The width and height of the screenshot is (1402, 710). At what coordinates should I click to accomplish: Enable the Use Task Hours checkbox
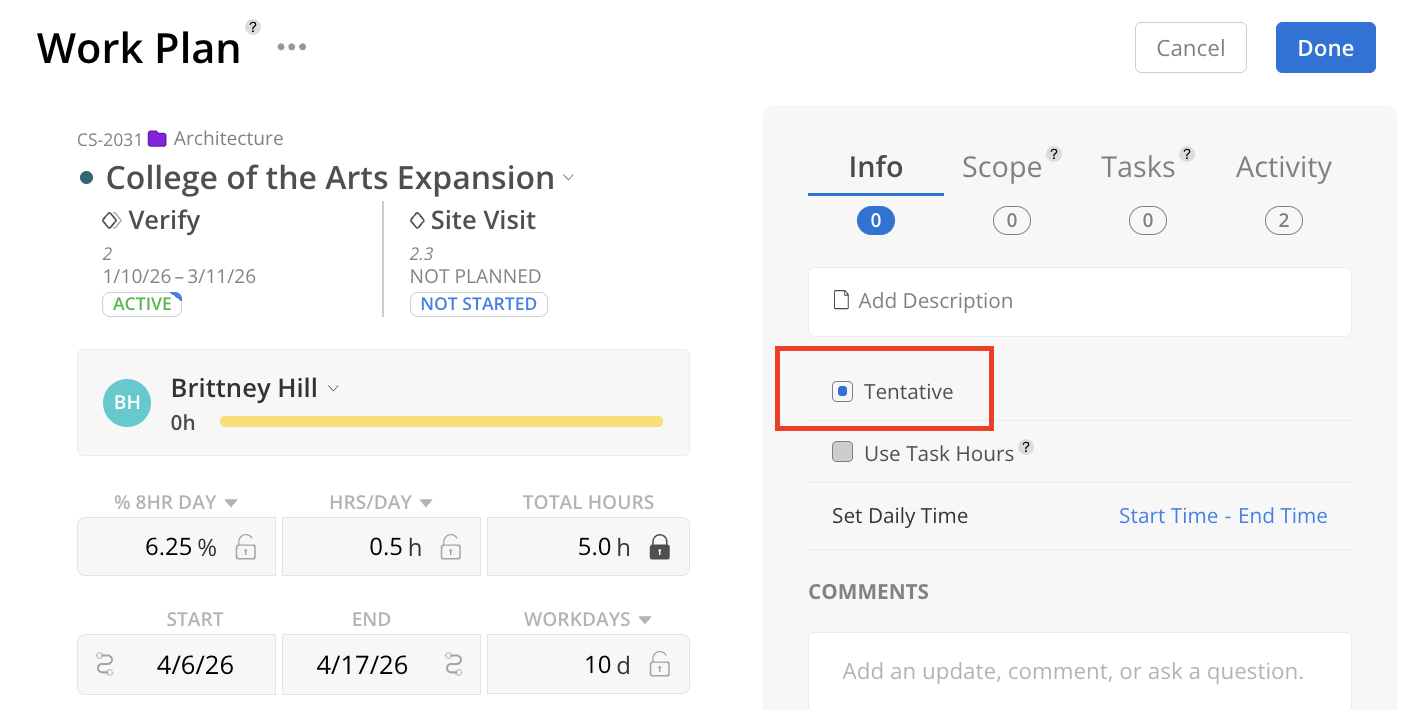[x=842, y=453]
